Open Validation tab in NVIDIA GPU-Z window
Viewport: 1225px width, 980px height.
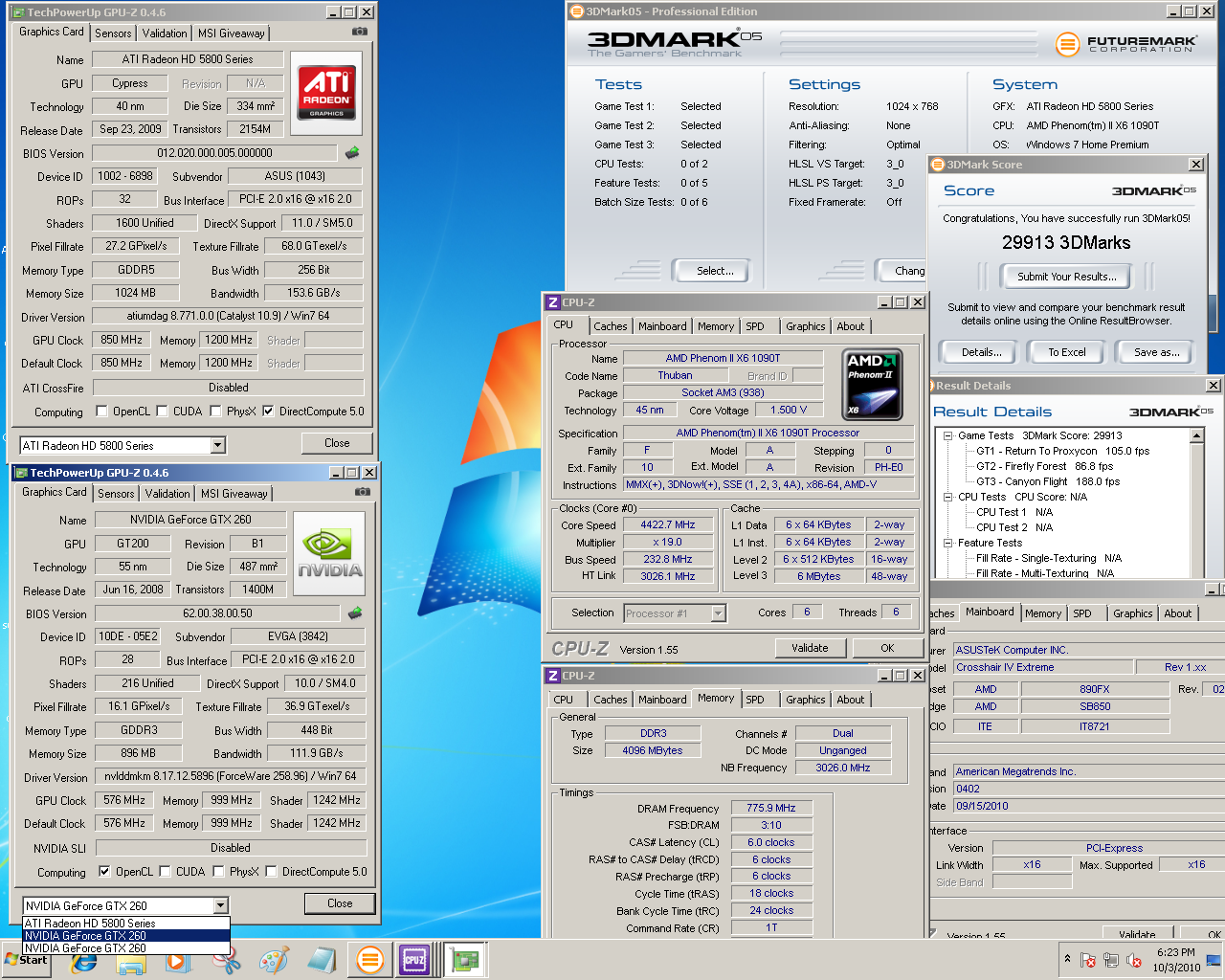point(167,494)
